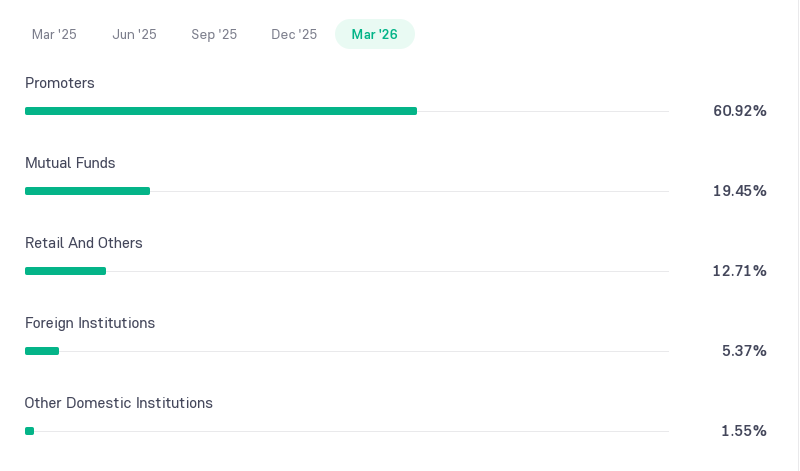
Task: Open the Sep '25 tab
Action: [x=214, y=34]
